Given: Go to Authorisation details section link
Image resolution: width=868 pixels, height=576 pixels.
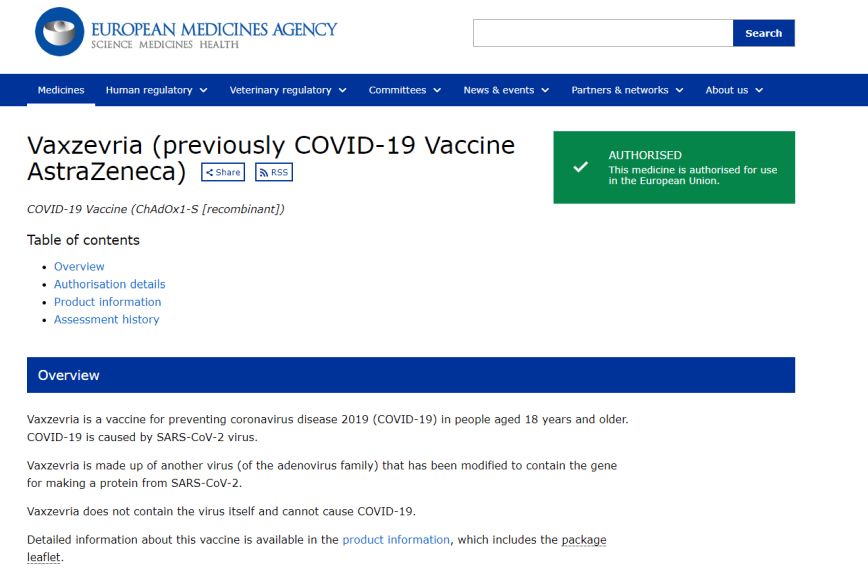Looking at the screenshot, I should coord(109,284).
